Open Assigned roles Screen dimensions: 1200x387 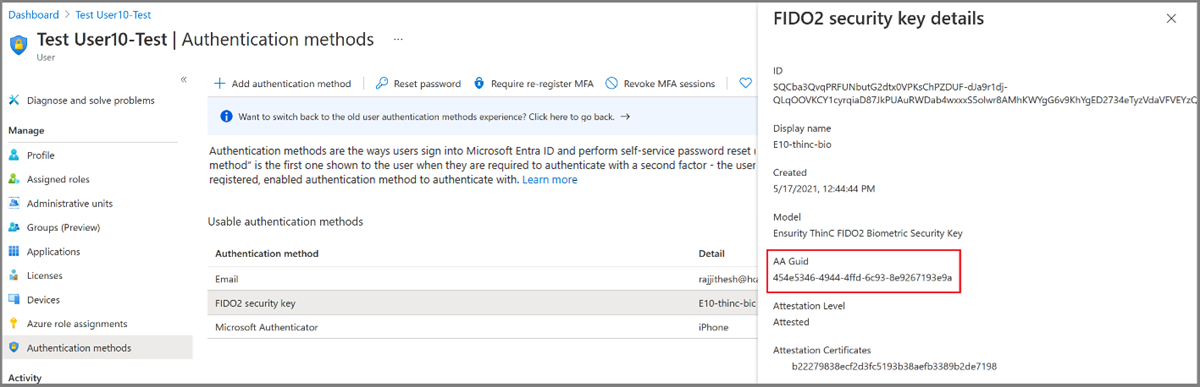[x=58, y=179]
